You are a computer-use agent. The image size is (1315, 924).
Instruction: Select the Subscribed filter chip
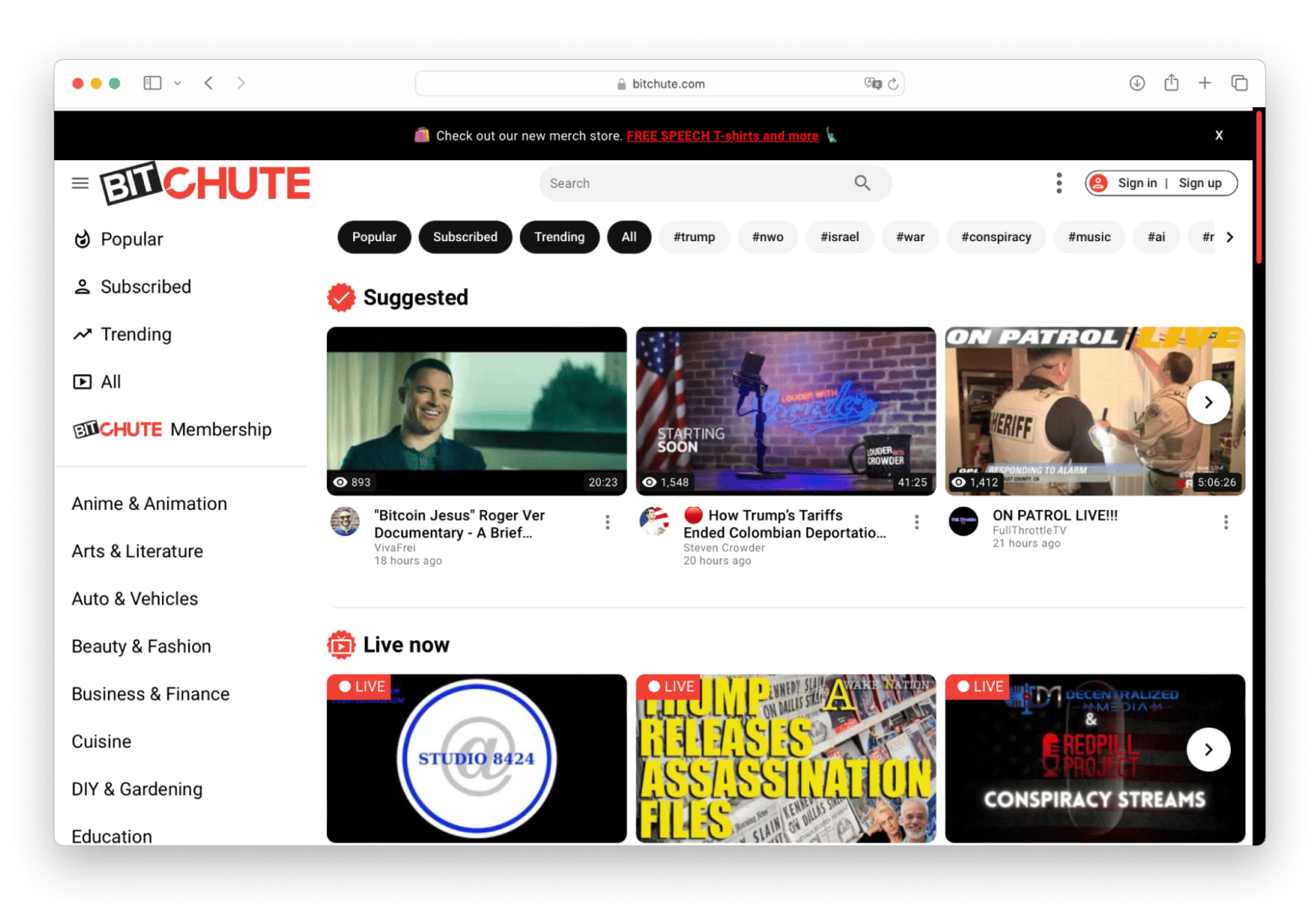(465, 237)
